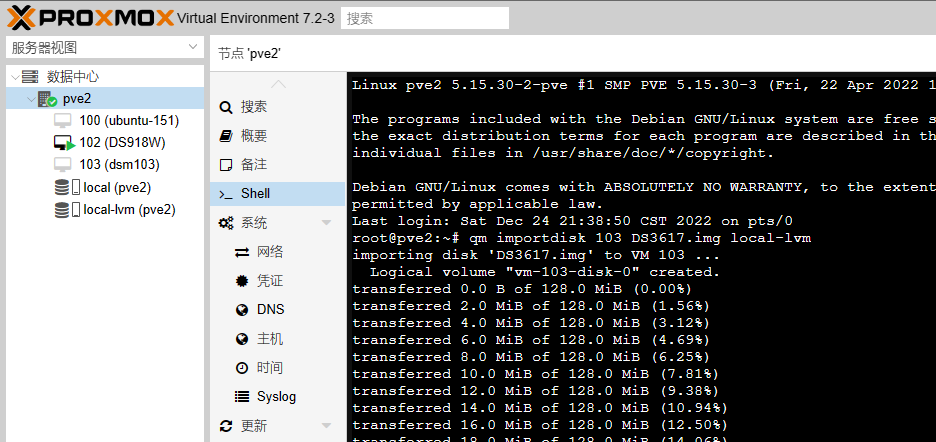Click the 'transferred 10.0 MiB' line
Screen dimensions: 936x442
535,375
